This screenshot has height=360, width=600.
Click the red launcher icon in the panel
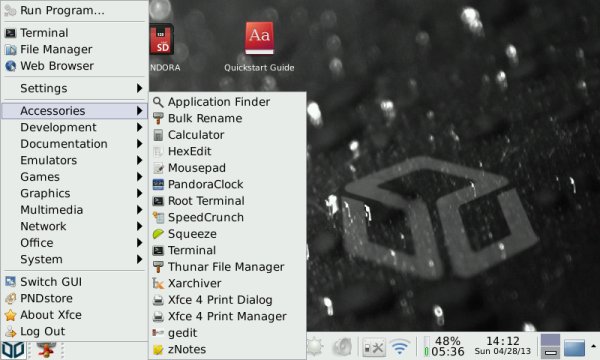(47, 350)
